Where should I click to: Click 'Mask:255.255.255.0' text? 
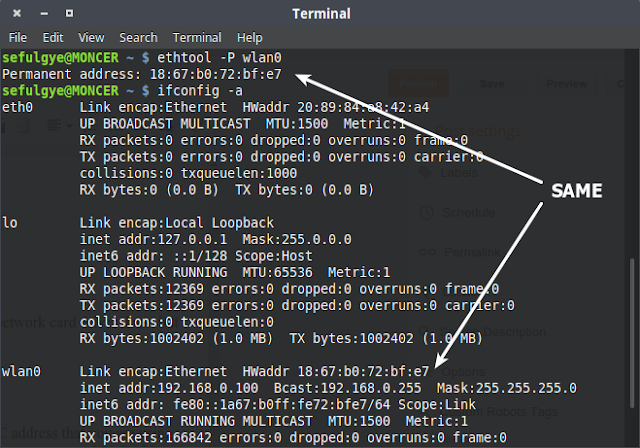click(x=507, y=388)
